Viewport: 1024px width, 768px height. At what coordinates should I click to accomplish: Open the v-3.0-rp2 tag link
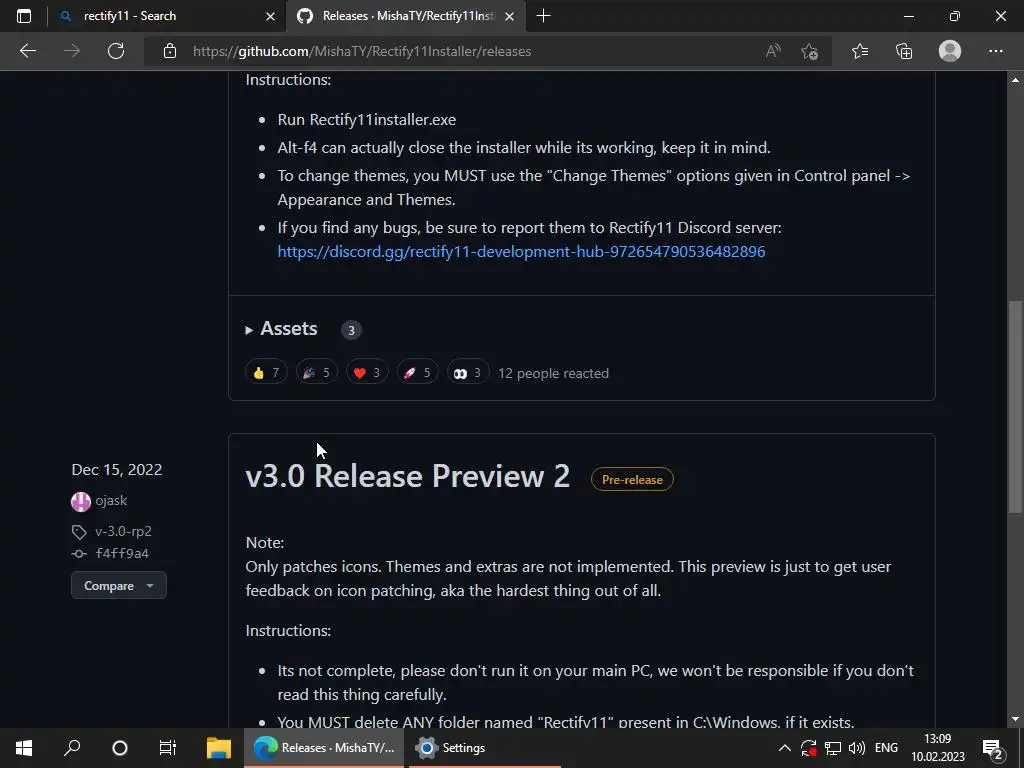click(123, 532)
